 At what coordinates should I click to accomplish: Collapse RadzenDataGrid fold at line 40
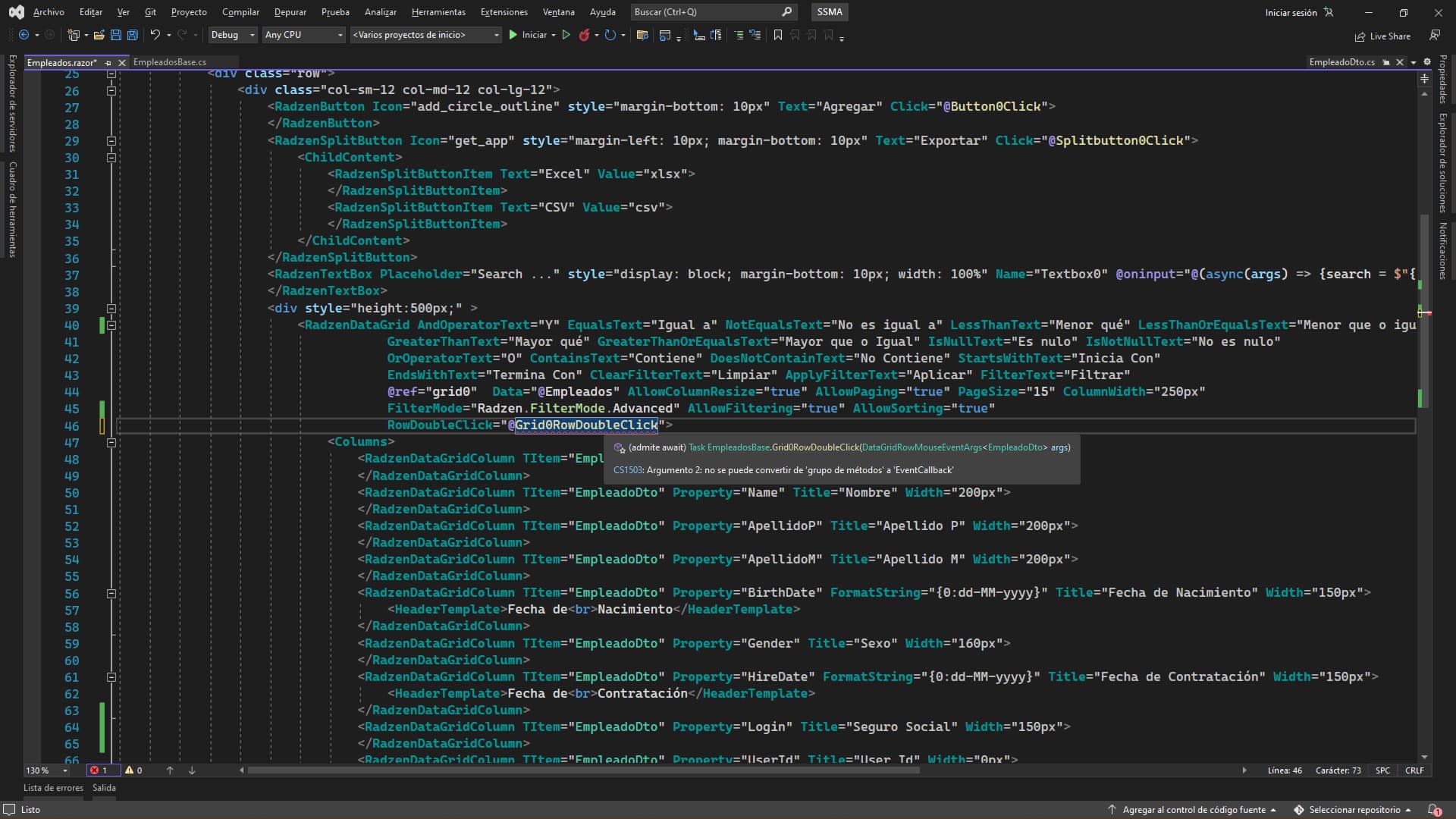pos(111,325)
